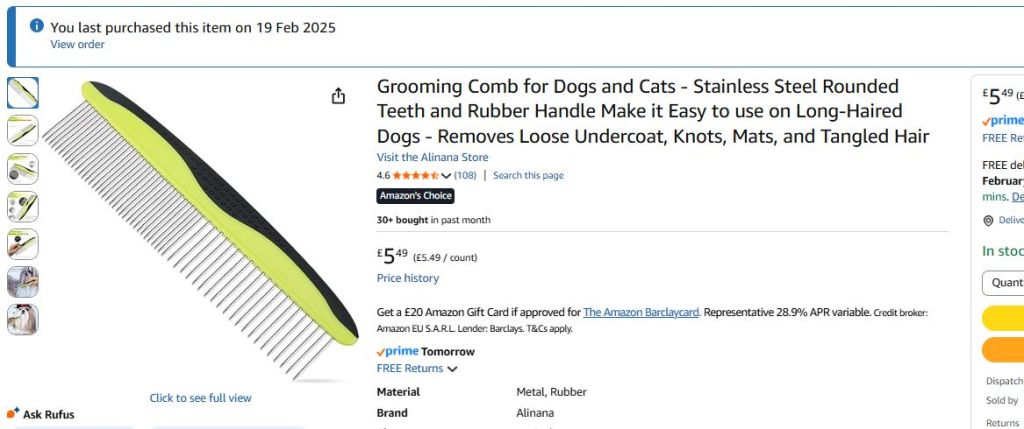Click the star rating icons

point(414,176)
